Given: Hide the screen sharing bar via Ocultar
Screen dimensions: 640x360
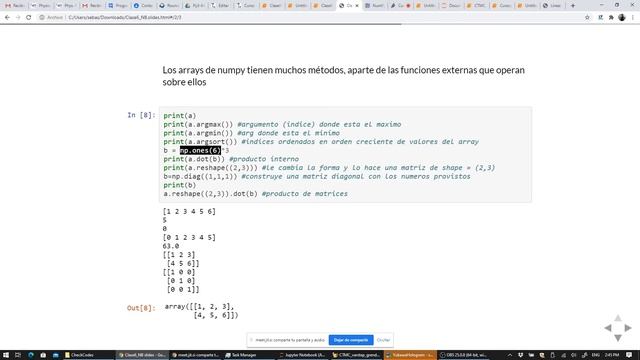Looking at the screenshot, I should pos(383,340).
